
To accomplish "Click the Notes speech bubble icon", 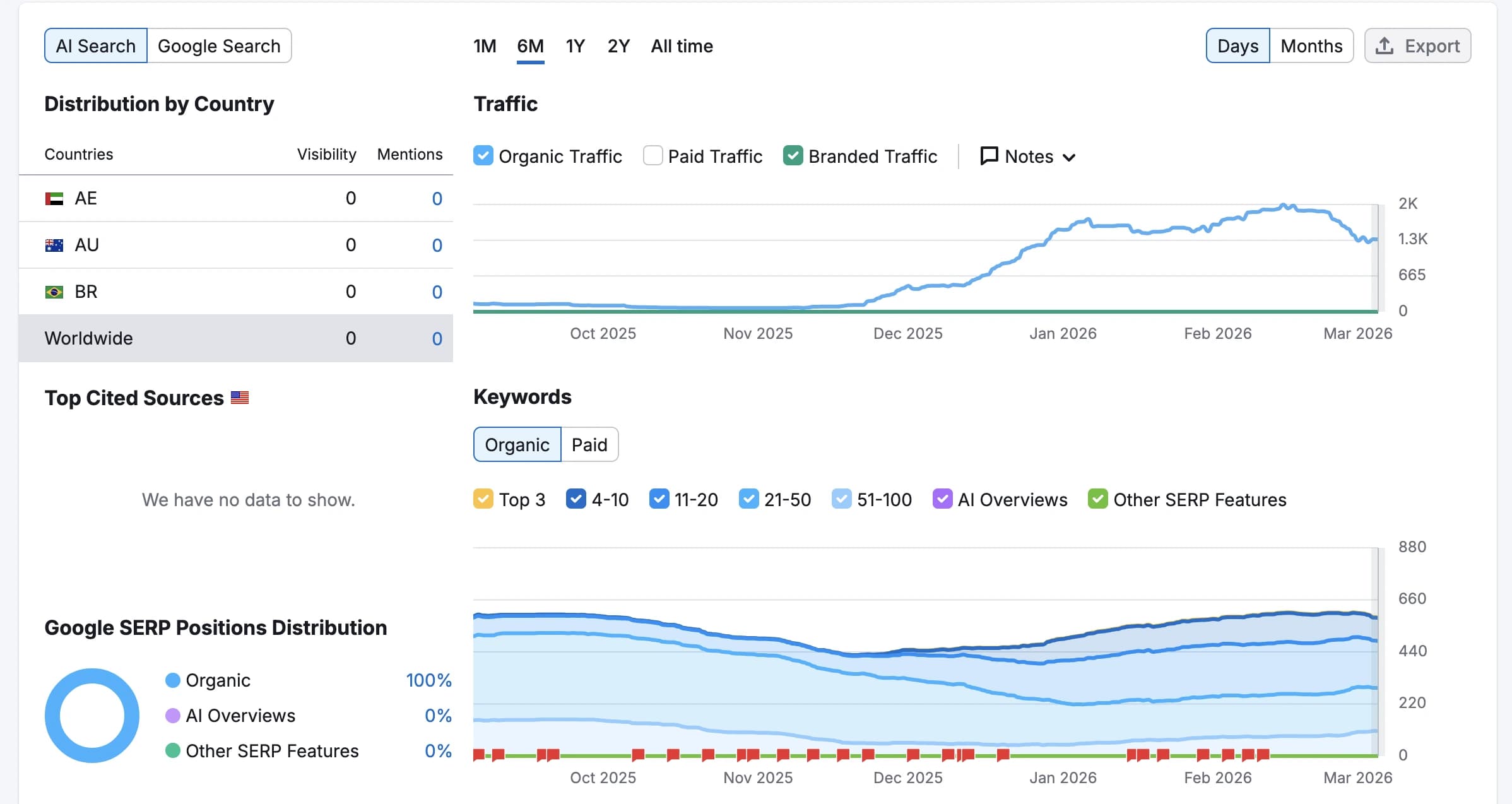I will pos(989,156).
